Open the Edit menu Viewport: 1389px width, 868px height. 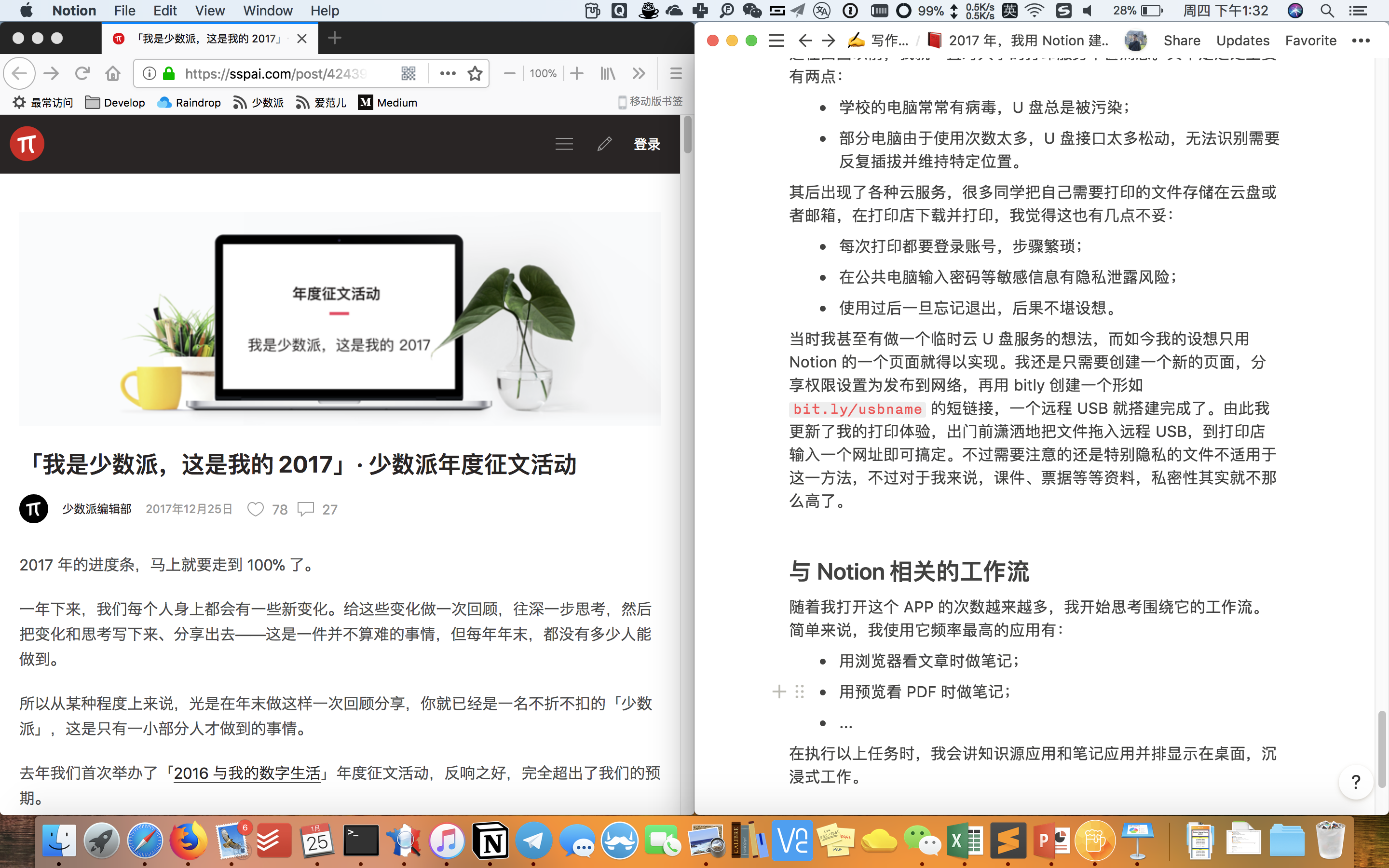(165, 10)
